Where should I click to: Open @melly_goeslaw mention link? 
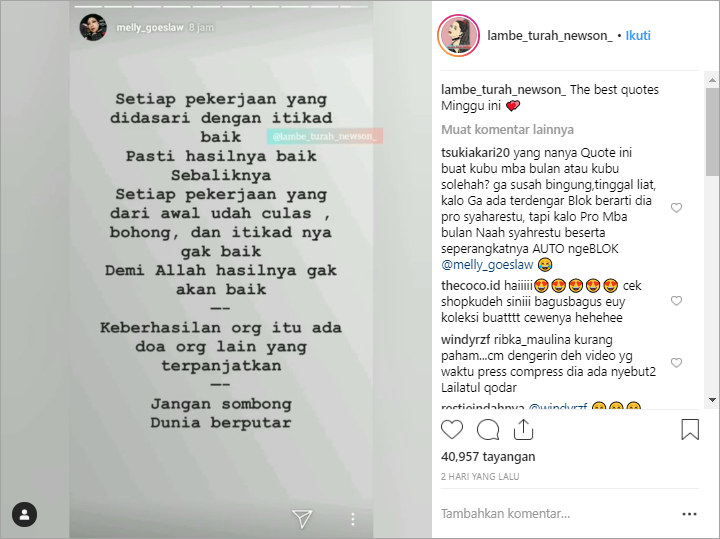pos(487,264)
